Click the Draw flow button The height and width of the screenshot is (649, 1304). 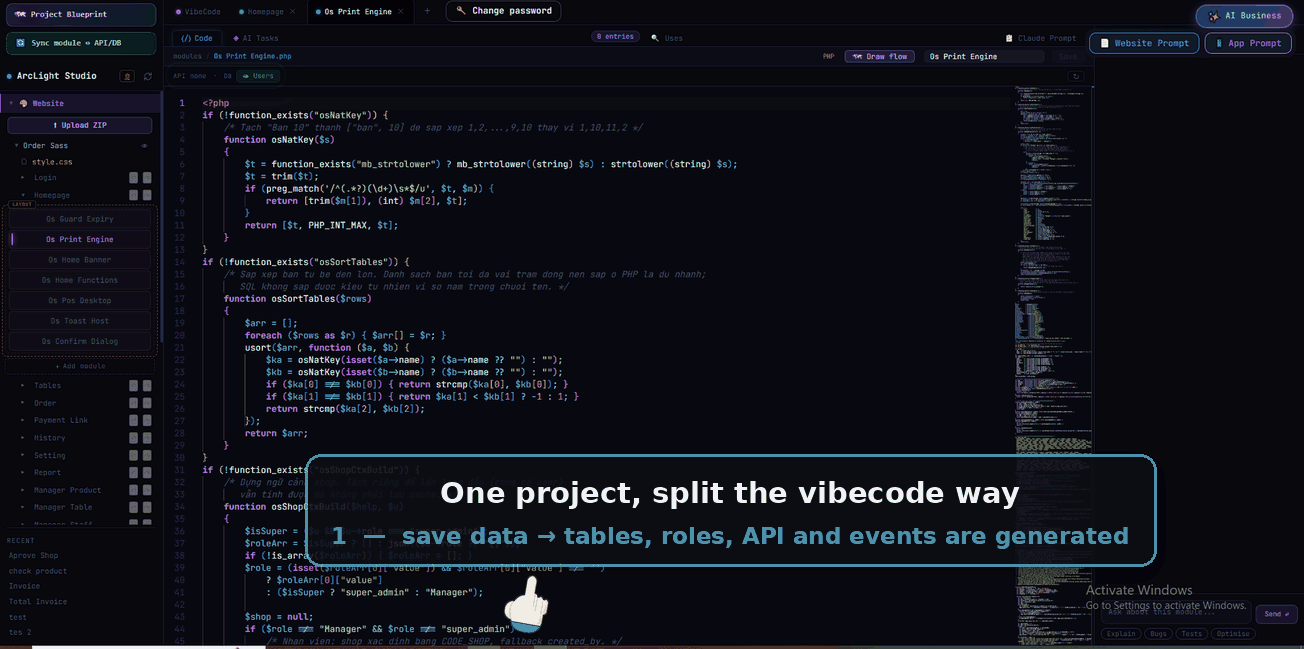(x=879, y=57)
